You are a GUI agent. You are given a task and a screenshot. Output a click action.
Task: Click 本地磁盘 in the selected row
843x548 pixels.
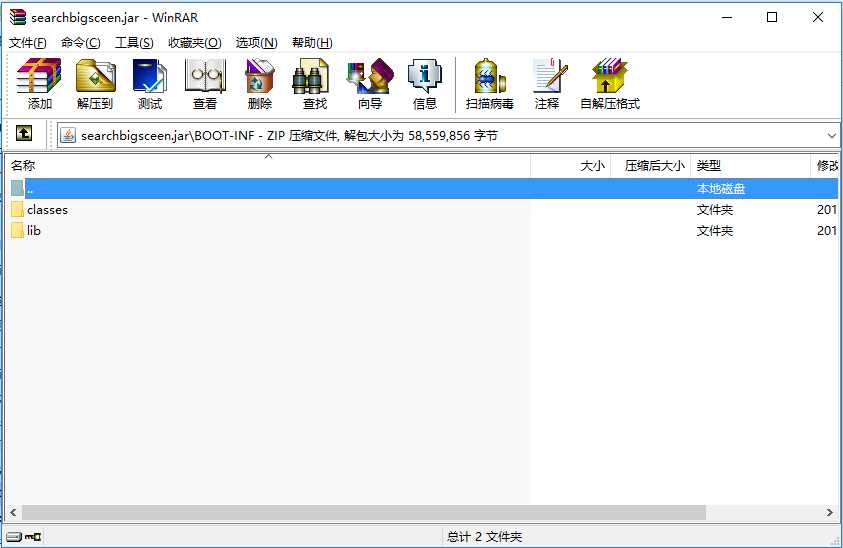coord(721,189)
